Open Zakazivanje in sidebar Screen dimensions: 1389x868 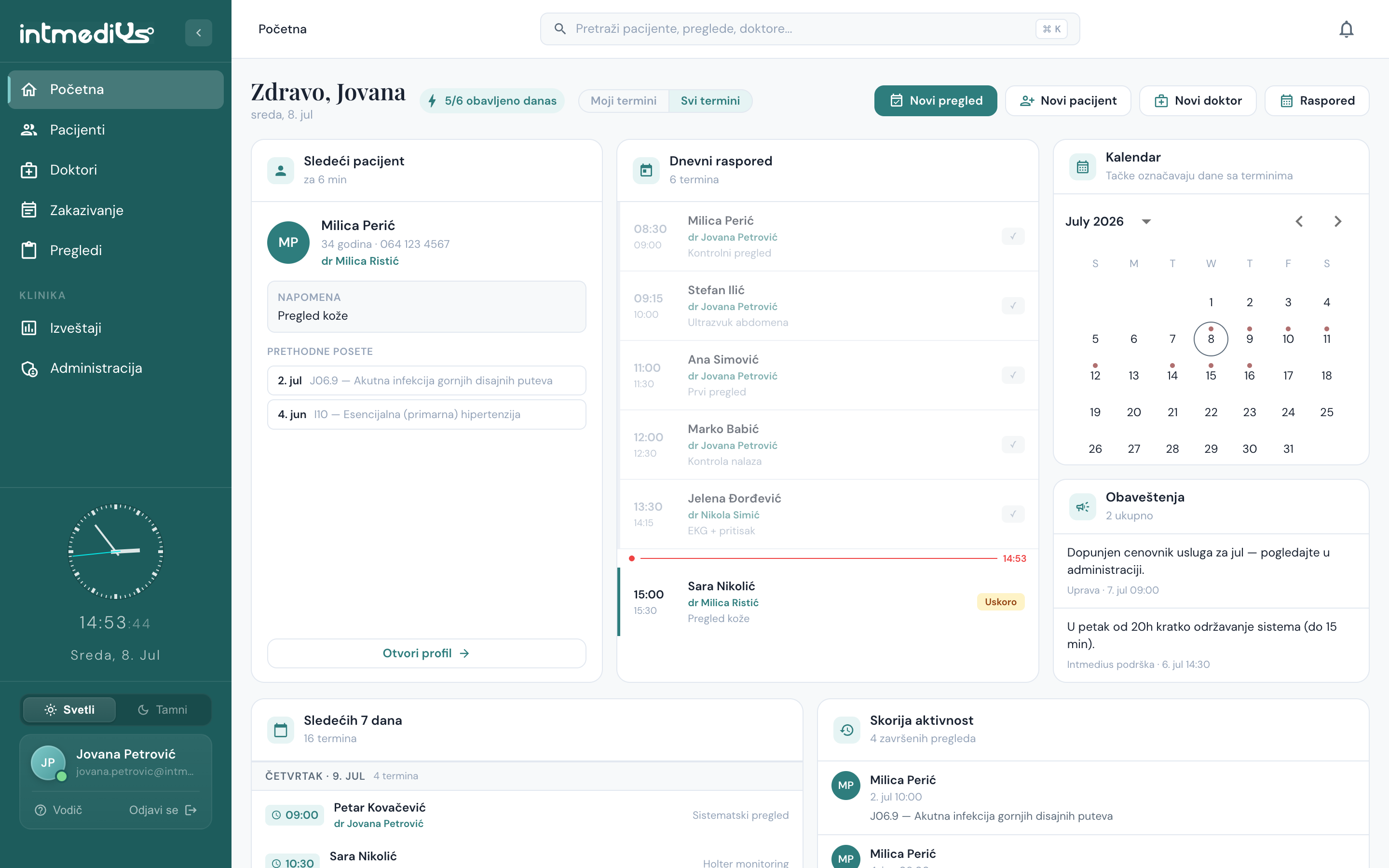point(116,210)
